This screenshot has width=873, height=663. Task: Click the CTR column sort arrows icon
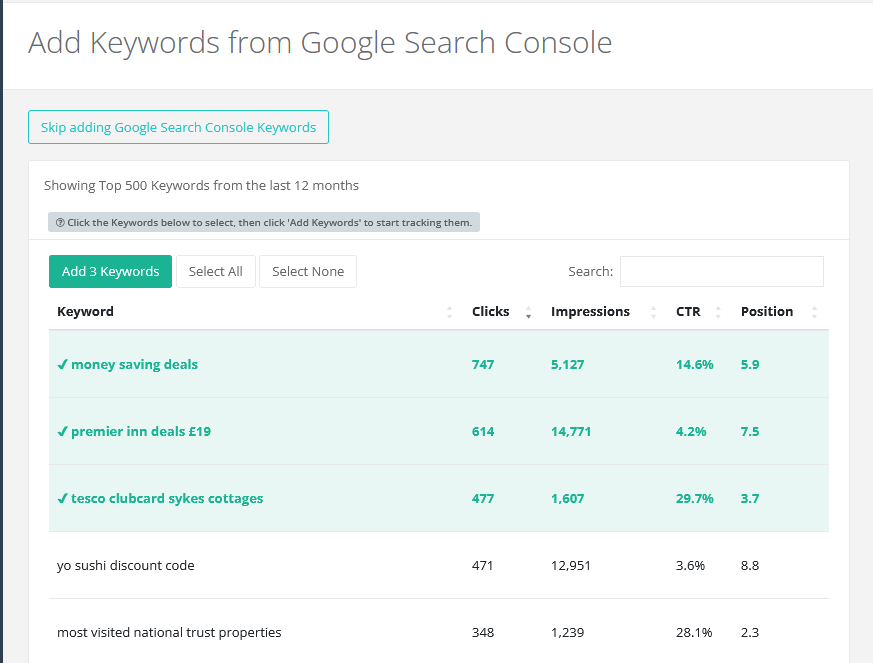(718, 312)
